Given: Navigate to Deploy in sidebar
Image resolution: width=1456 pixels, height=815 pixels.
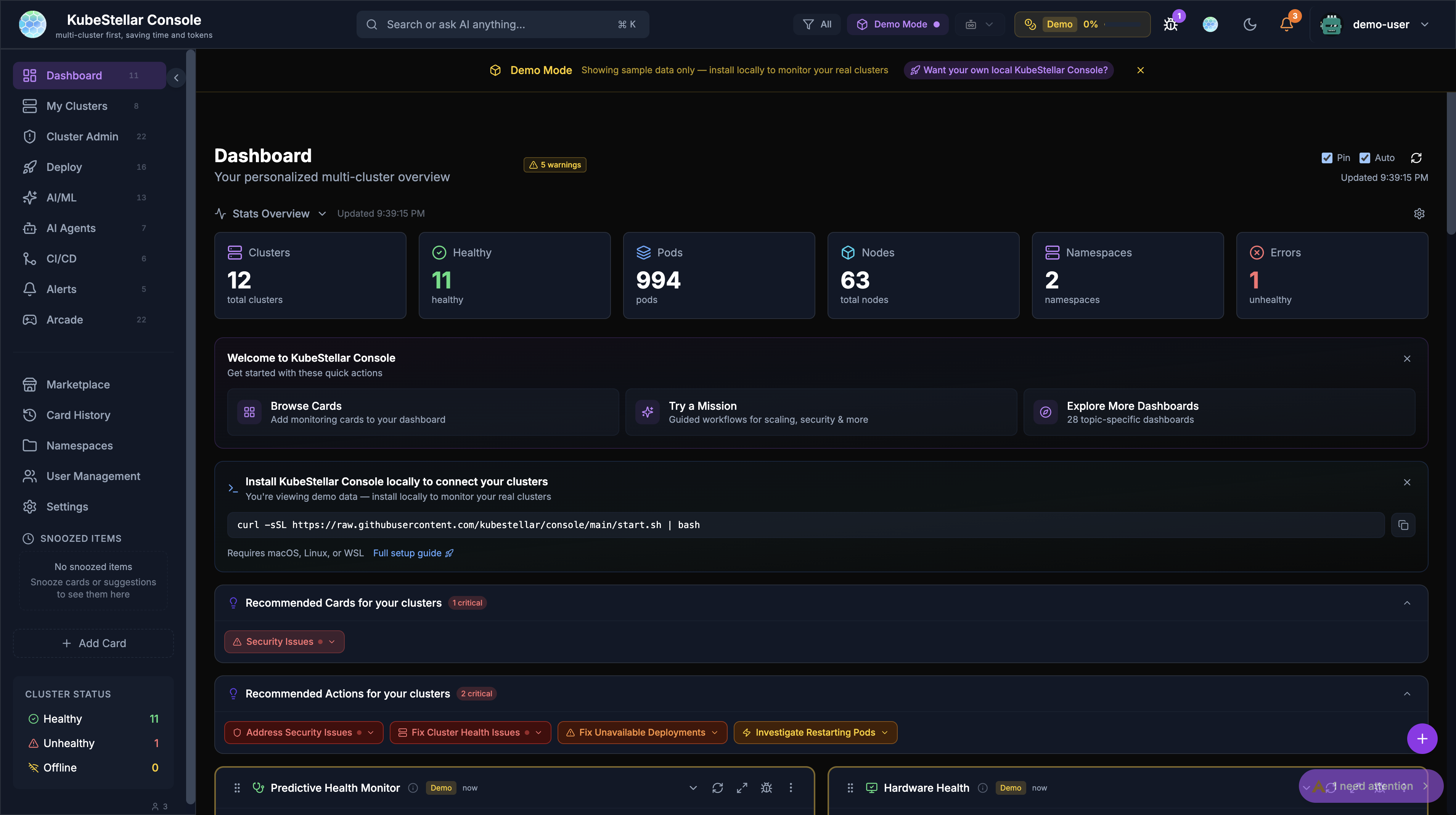Looking at the screenshot, I should tap(89, 167).
